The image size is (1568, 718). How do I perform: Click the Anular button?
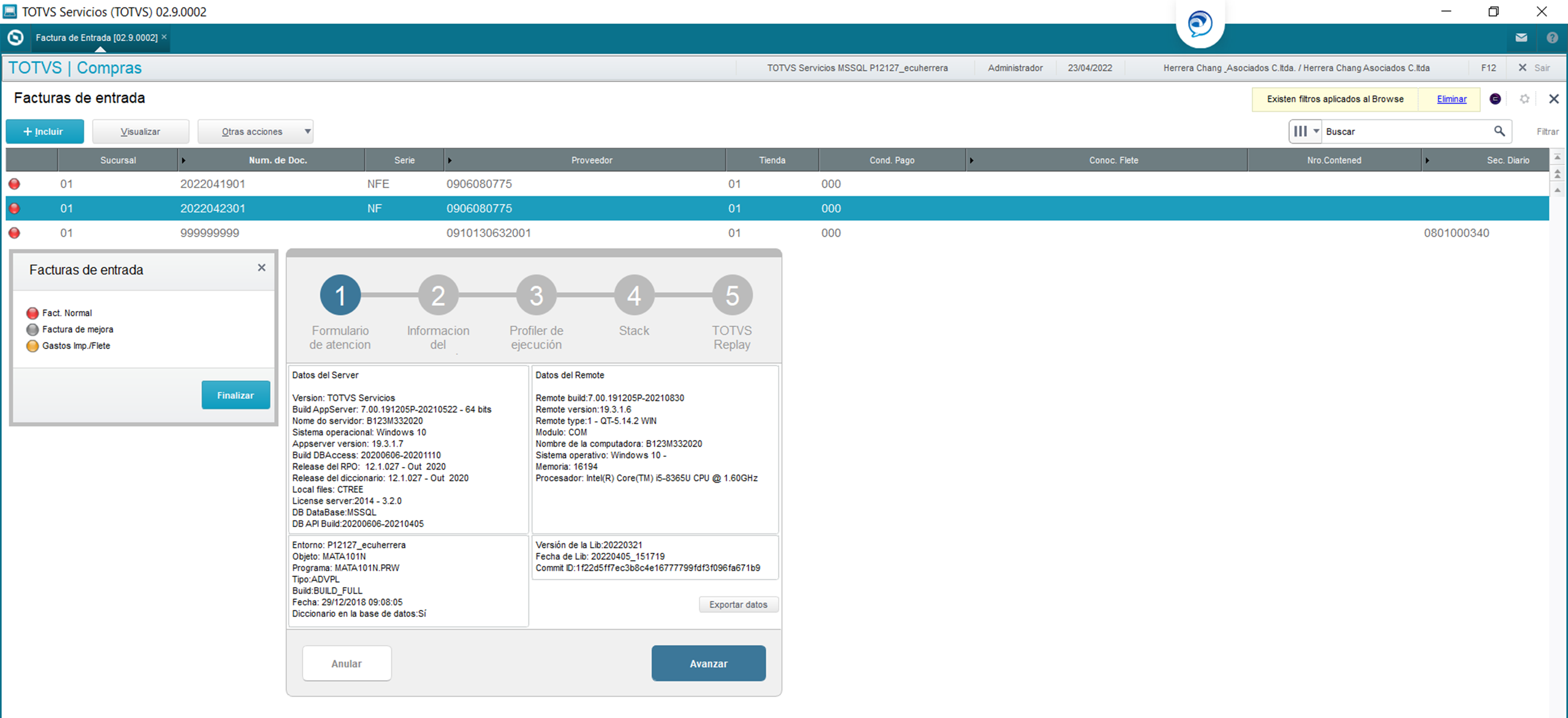(x=347, y=664)
